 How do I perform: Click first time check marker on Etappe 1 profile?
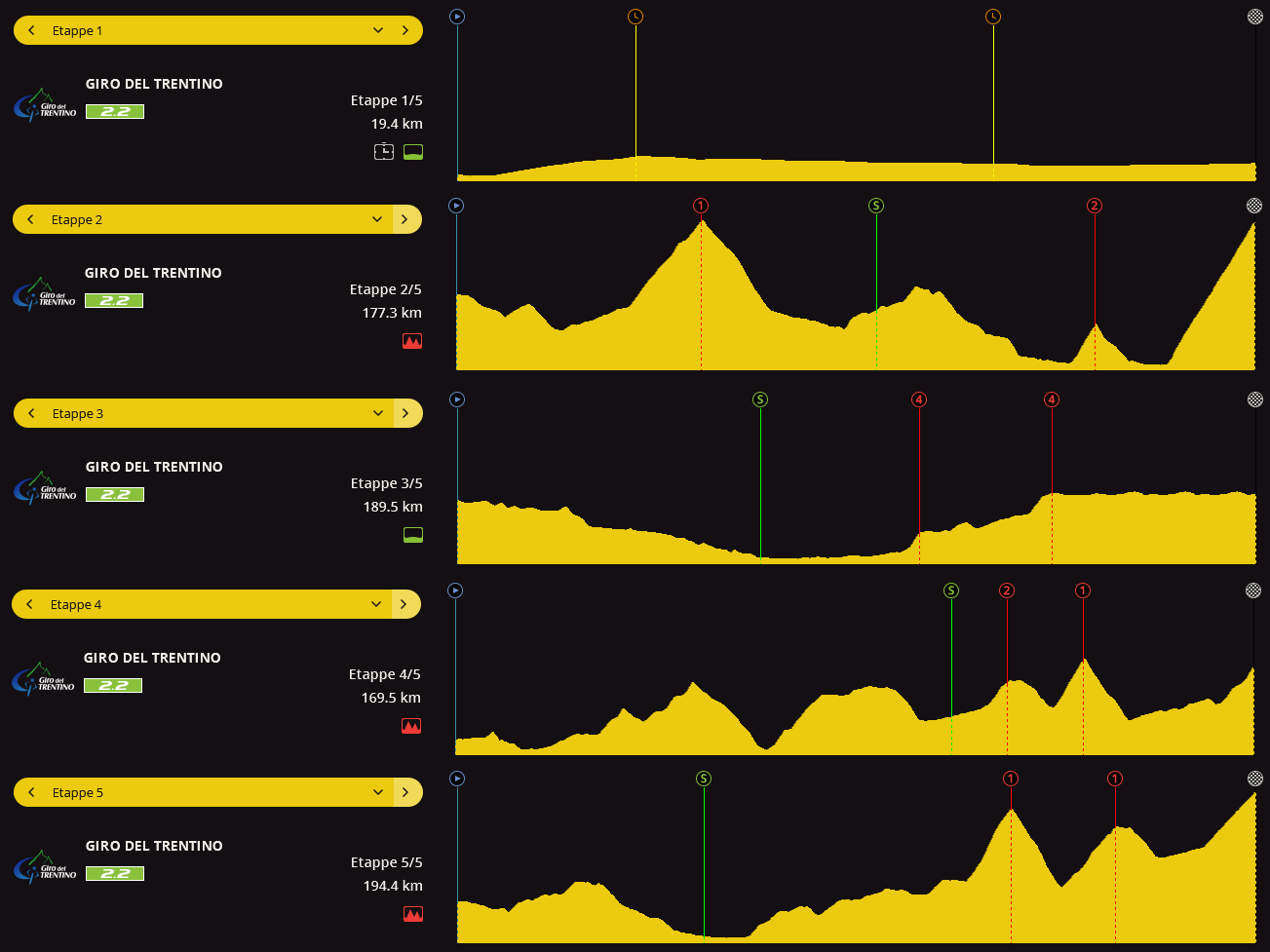[x=635, y=17]
